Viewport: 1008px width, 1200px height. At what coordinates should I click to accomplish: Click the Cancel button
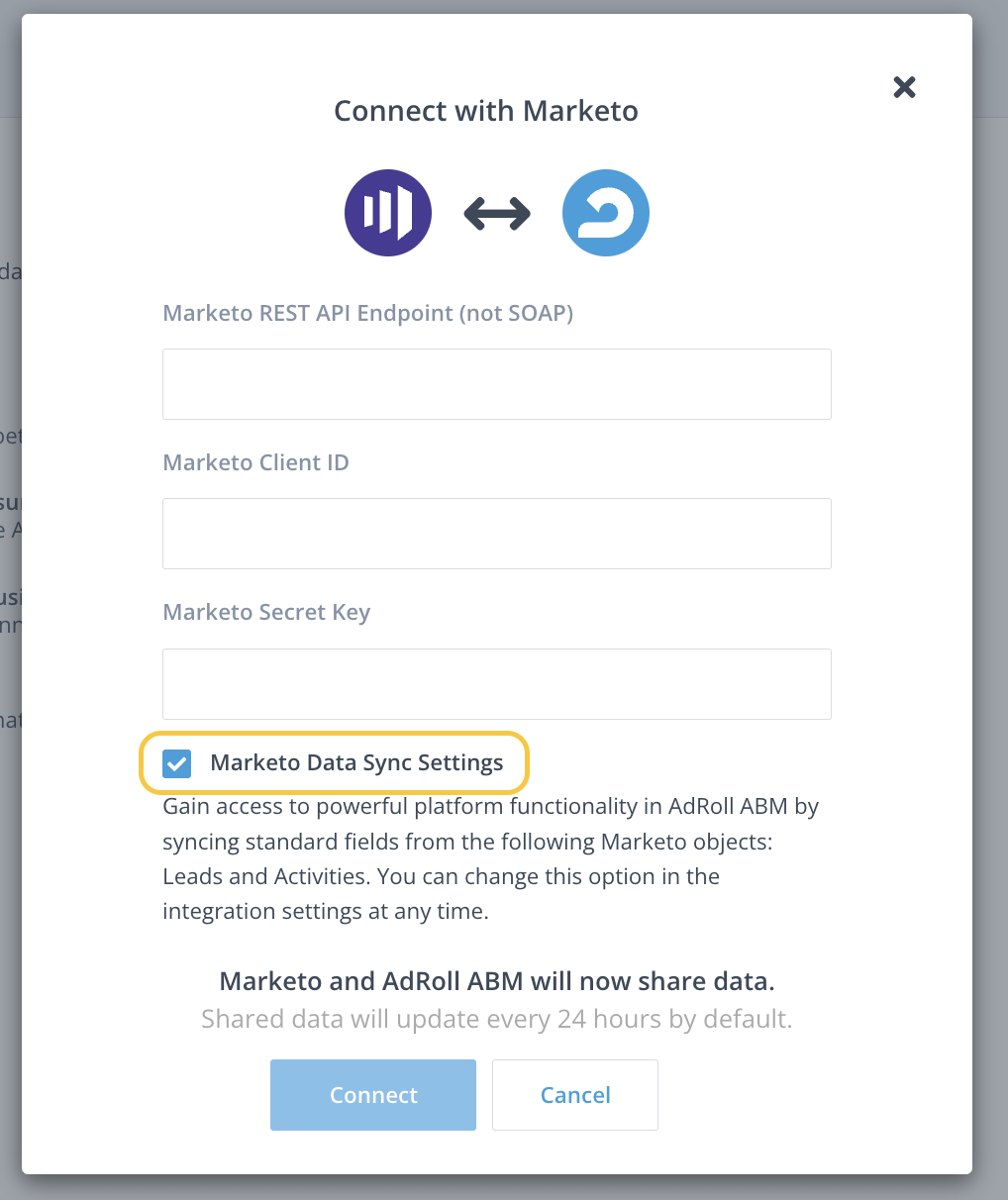(575, 1095)
